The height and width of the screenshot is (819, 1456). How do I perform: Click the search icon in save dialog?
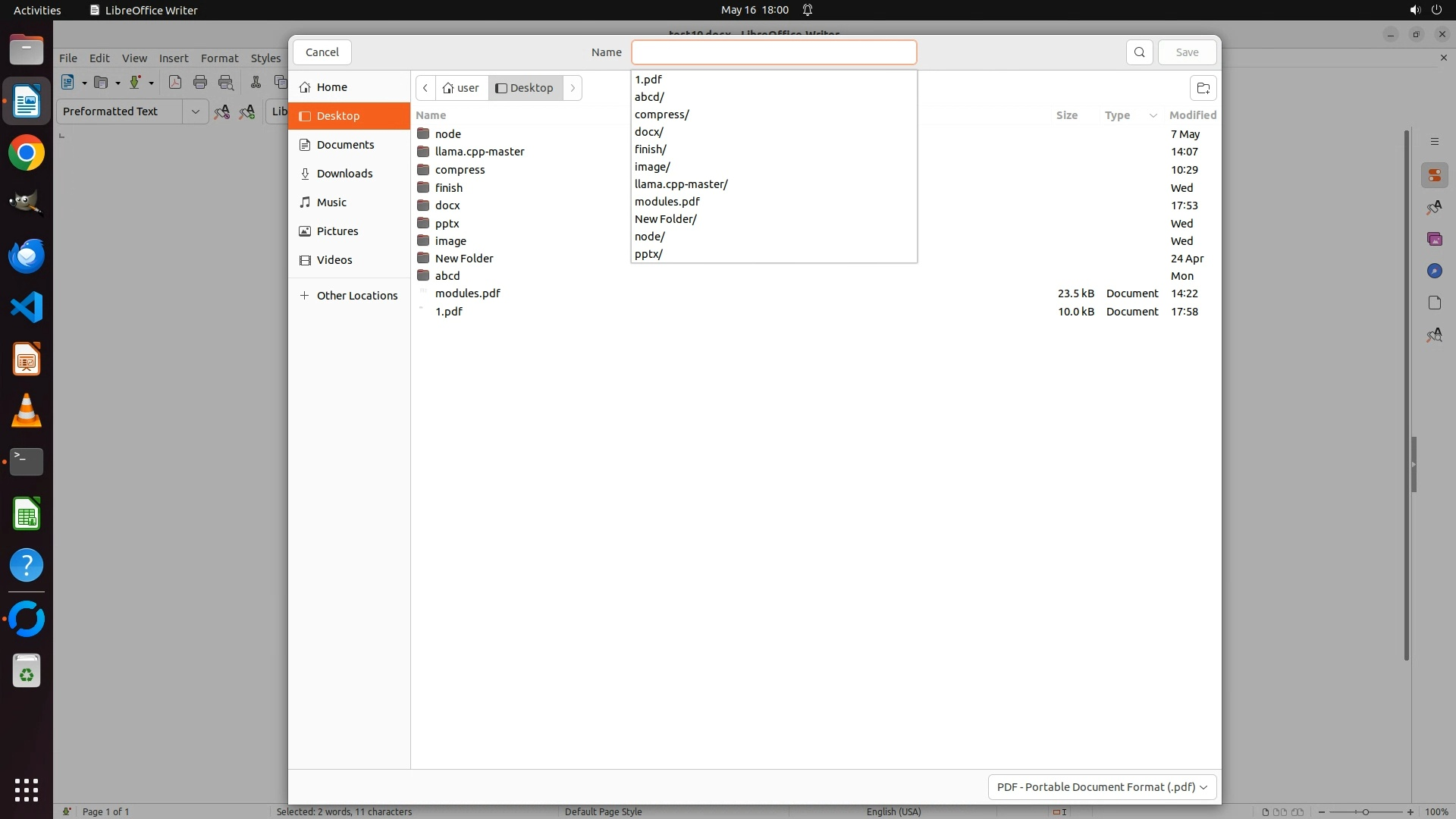tap(1139, 52)
